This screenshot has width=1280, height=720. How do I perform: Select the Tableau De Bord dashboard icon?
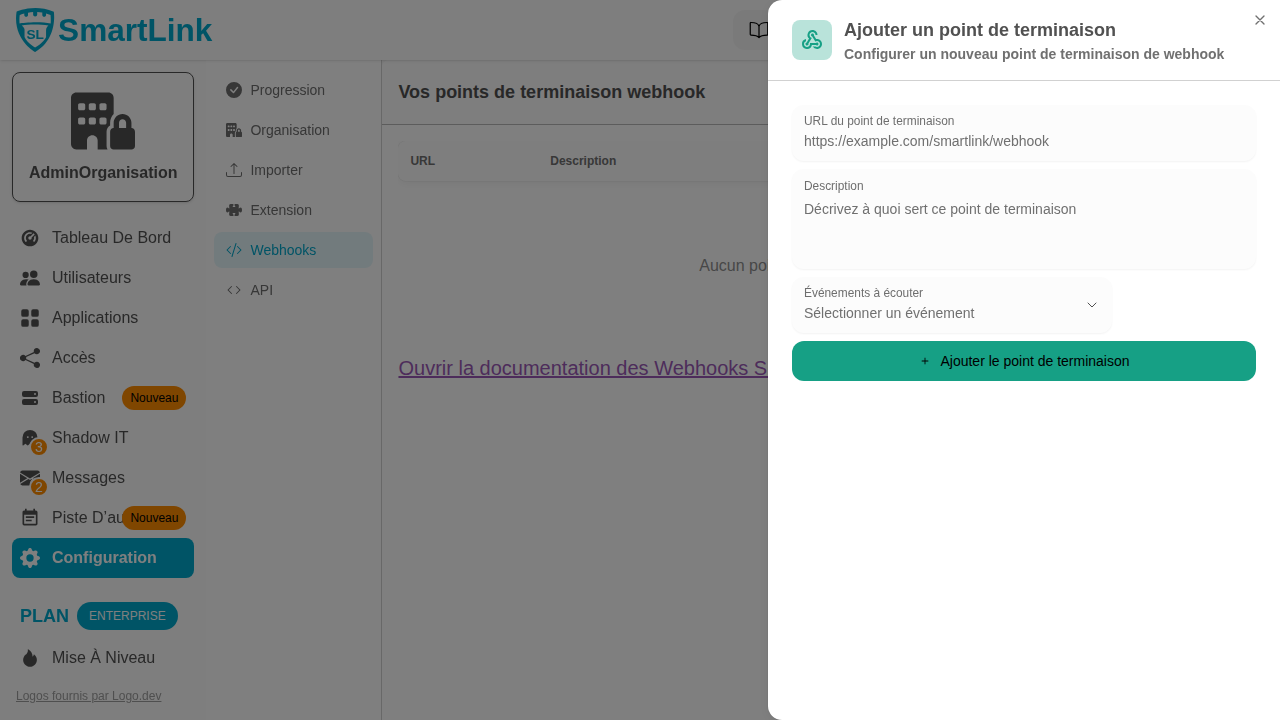click(30, 238)
